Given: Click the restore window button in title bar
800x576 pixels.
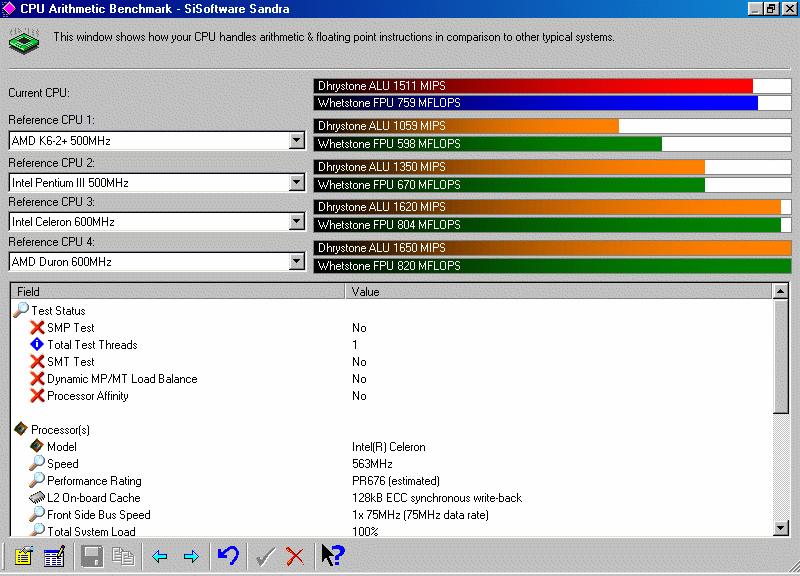Looking at the screenshot, I should (770, 9).
